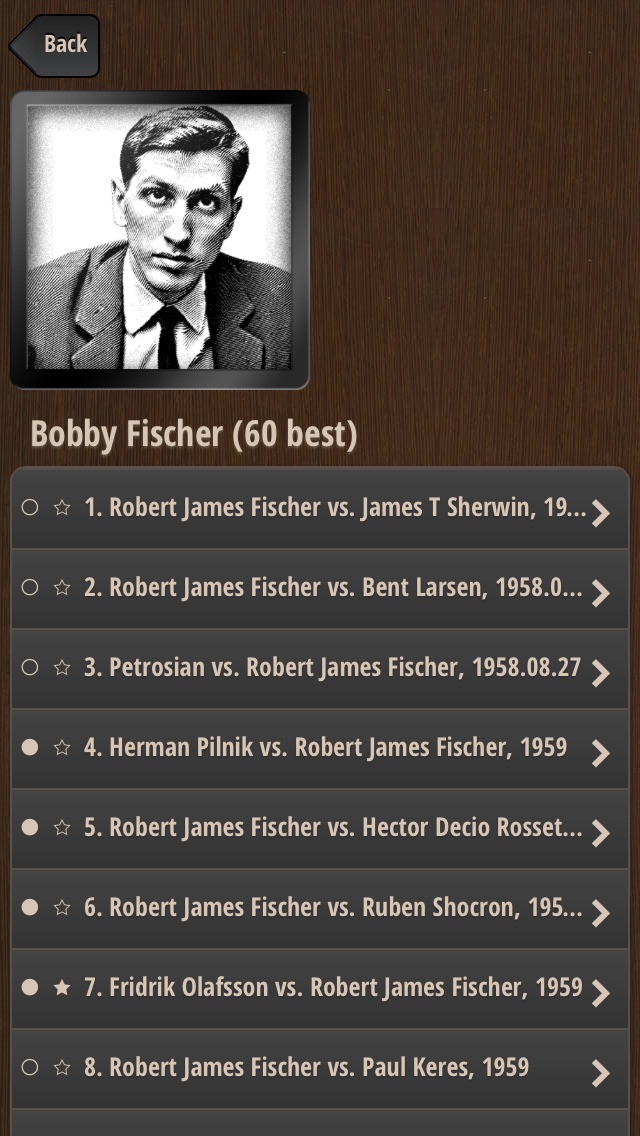Open Herman Pilnik vs. Fischer 1959 game
Image resolution: width=640 pixels, height=1136 pixels.
[x=320, y=748]
